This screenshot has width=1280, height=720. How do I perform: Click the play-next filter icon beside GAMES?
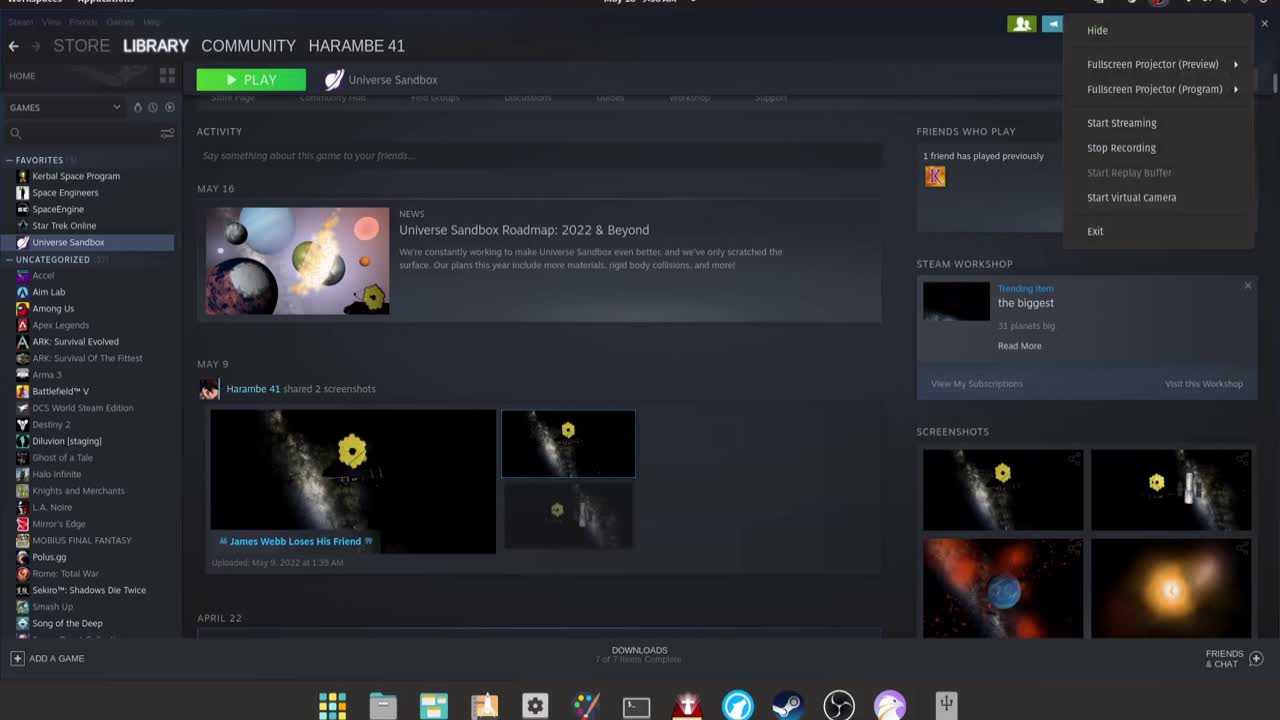point(170,107)
